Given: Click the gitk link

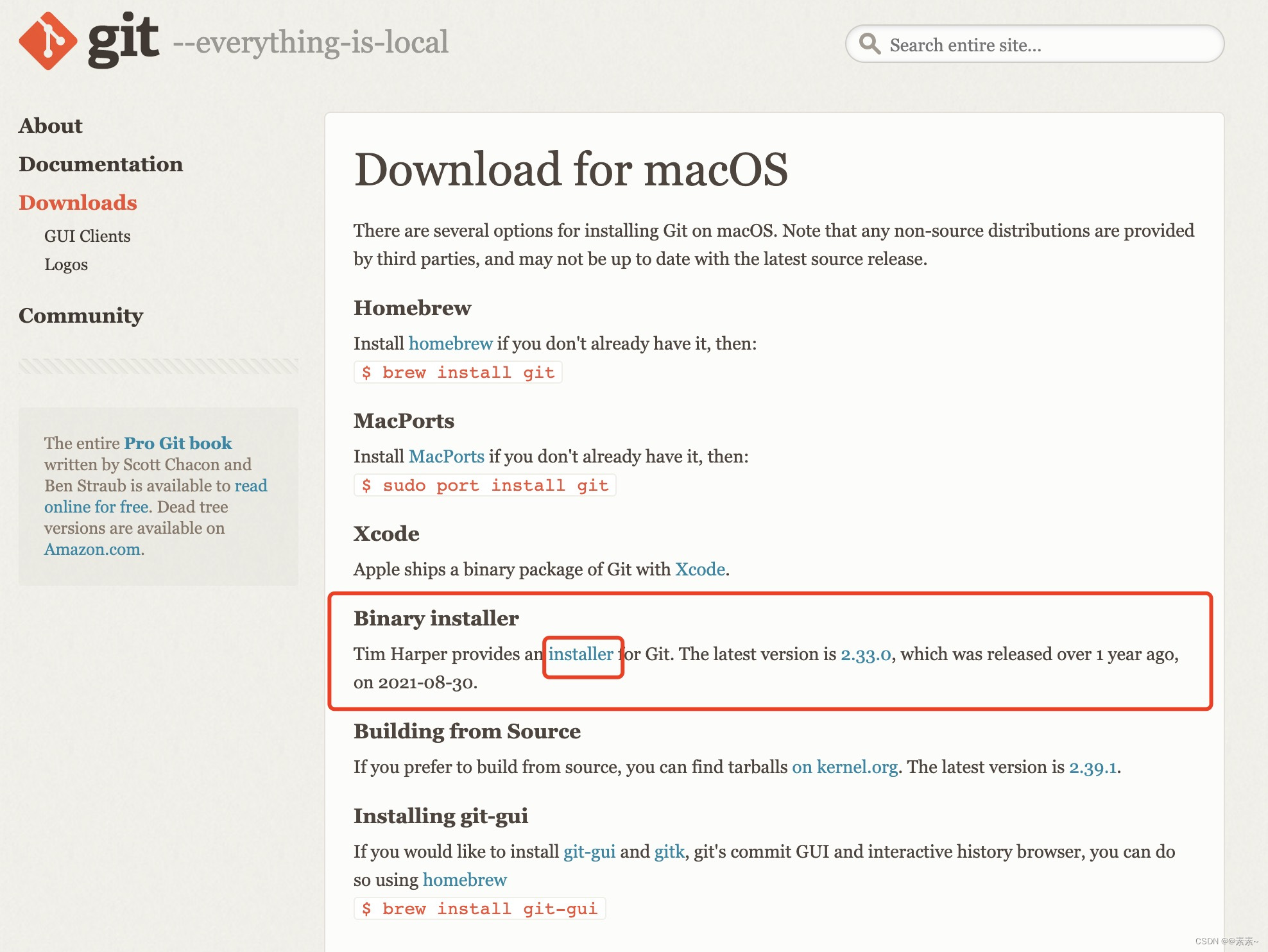Looking at the screenshot, I should pyautogui.click(x=669, y=852).
